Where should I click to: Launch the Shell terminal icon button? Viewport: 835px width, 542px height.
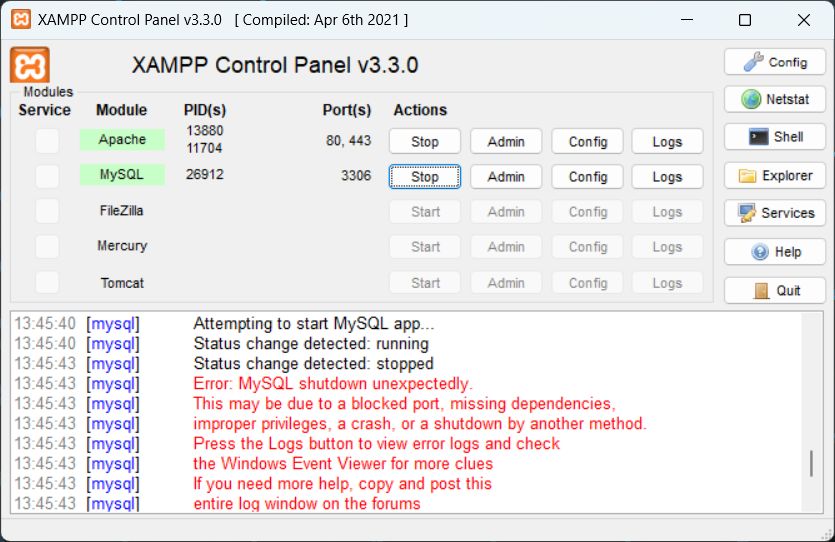[x=774, y=137]
